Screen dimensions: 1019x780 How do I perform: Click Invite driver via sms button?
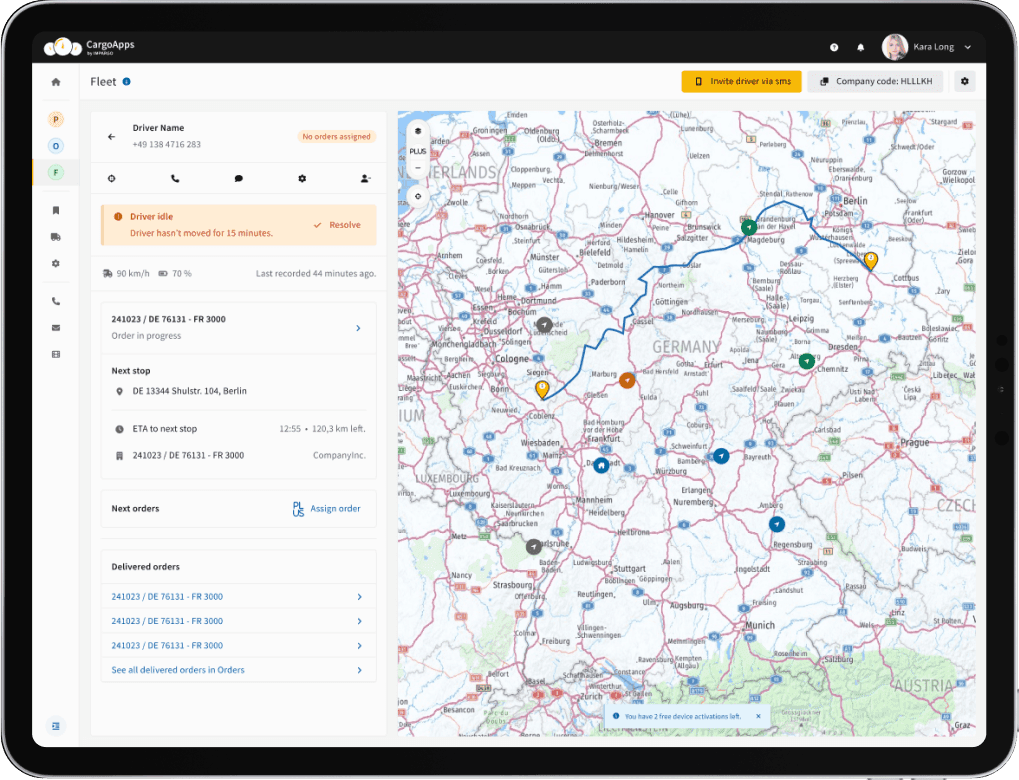[x=741, y=82]
